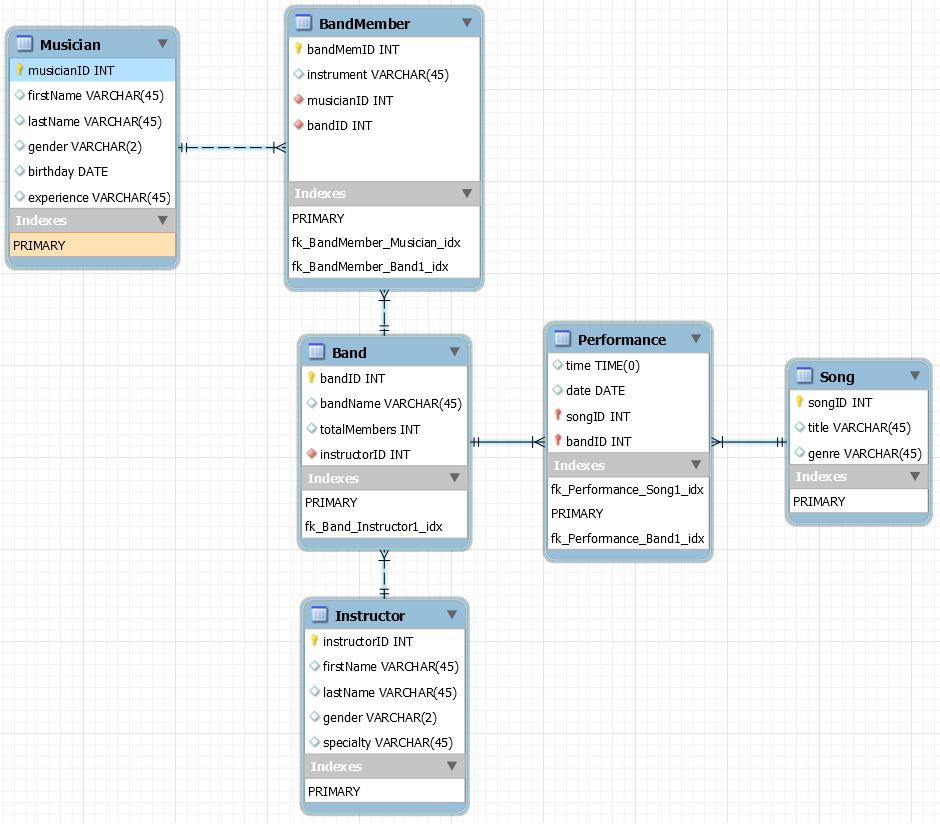Click the table icon in the BandMember header
The image size is (940, 824).
point(303,23)
